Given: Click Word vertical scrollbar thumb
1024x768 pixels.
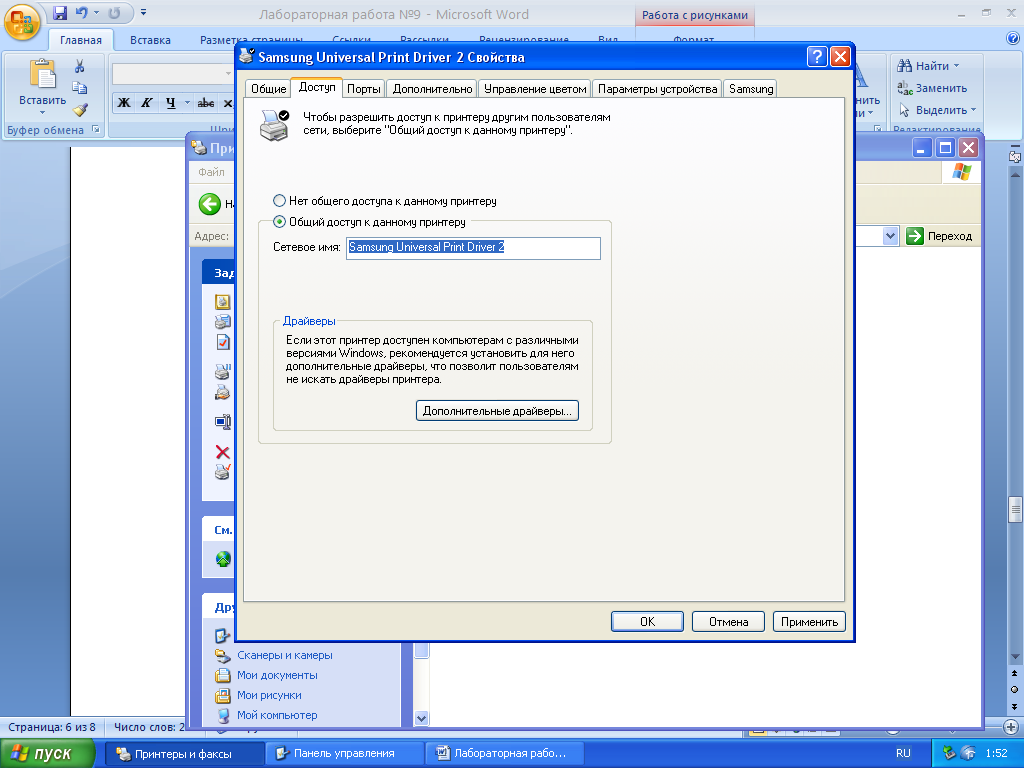Looking at the screenshot, I should pos(1015,509).
